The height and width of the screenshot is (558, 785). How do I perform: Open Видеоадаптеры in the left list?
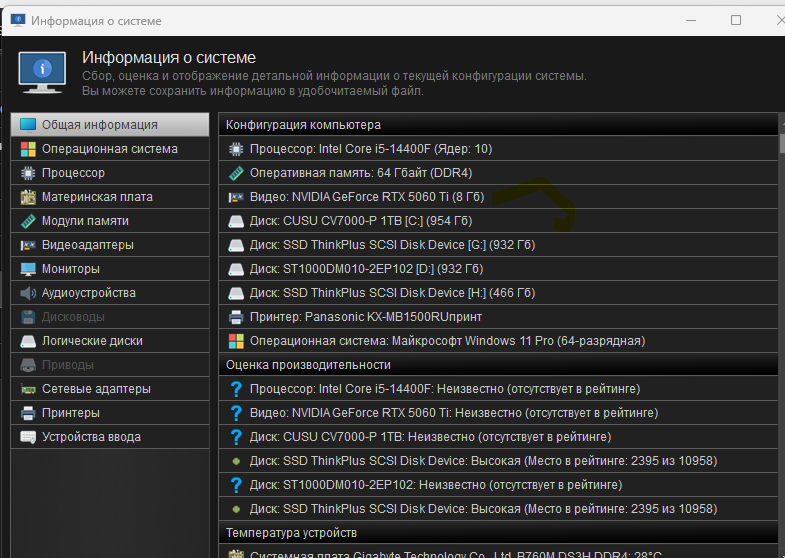tap(110, 245)
